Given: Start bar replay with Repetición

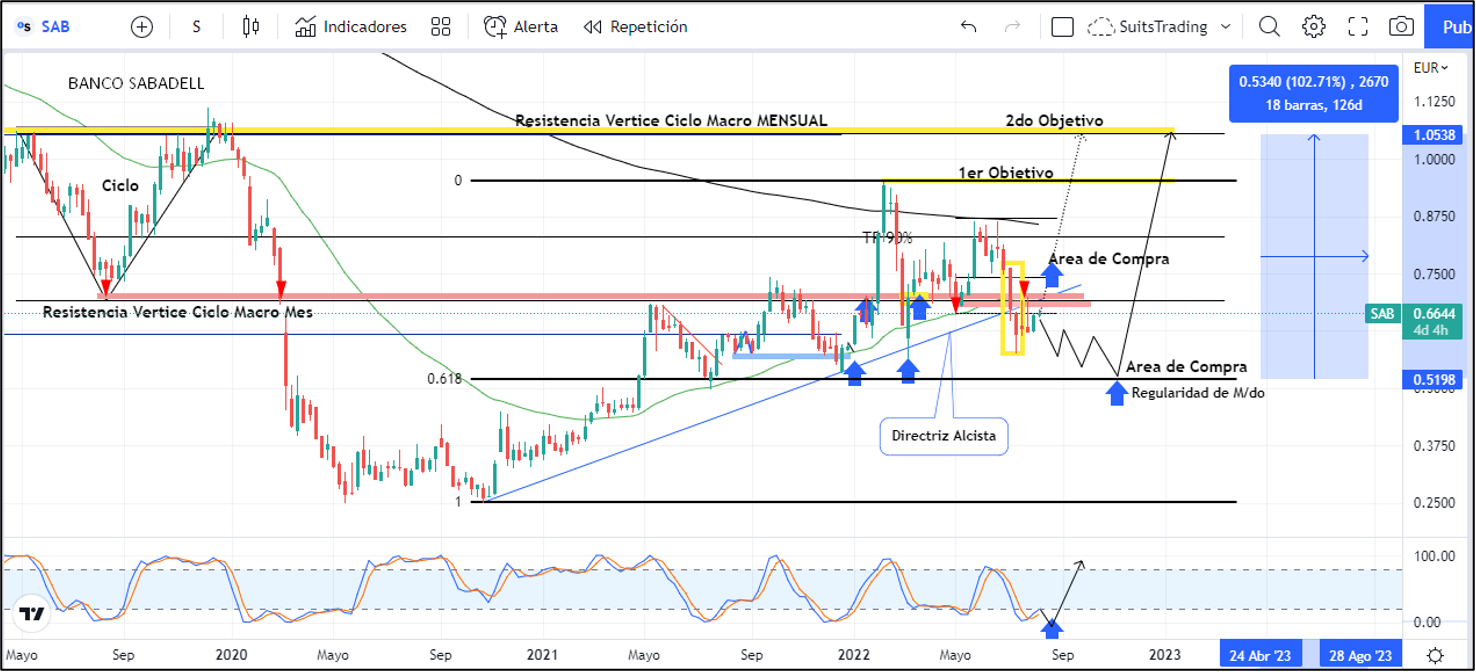Looking at the screenshot, I should point(635,27).
